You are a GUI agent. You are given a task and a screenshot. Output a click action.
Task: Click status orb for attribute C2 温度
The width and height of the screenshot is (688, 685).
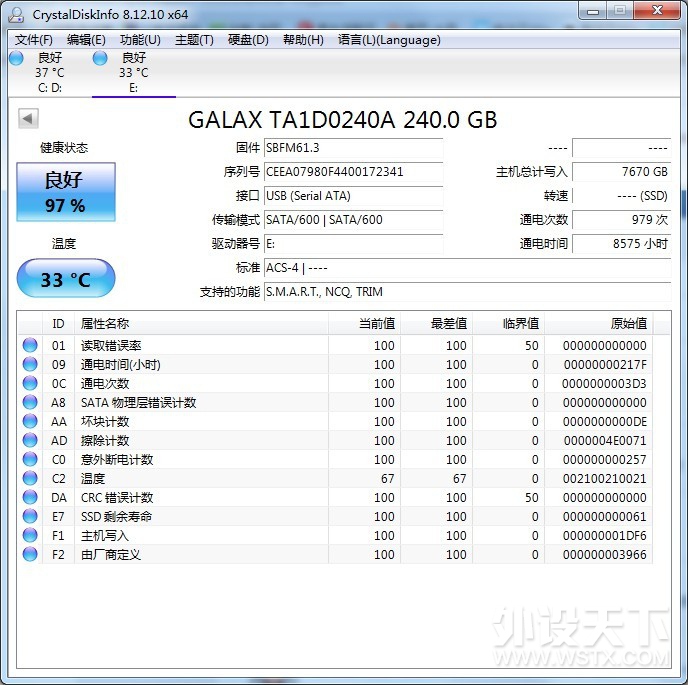30,478
